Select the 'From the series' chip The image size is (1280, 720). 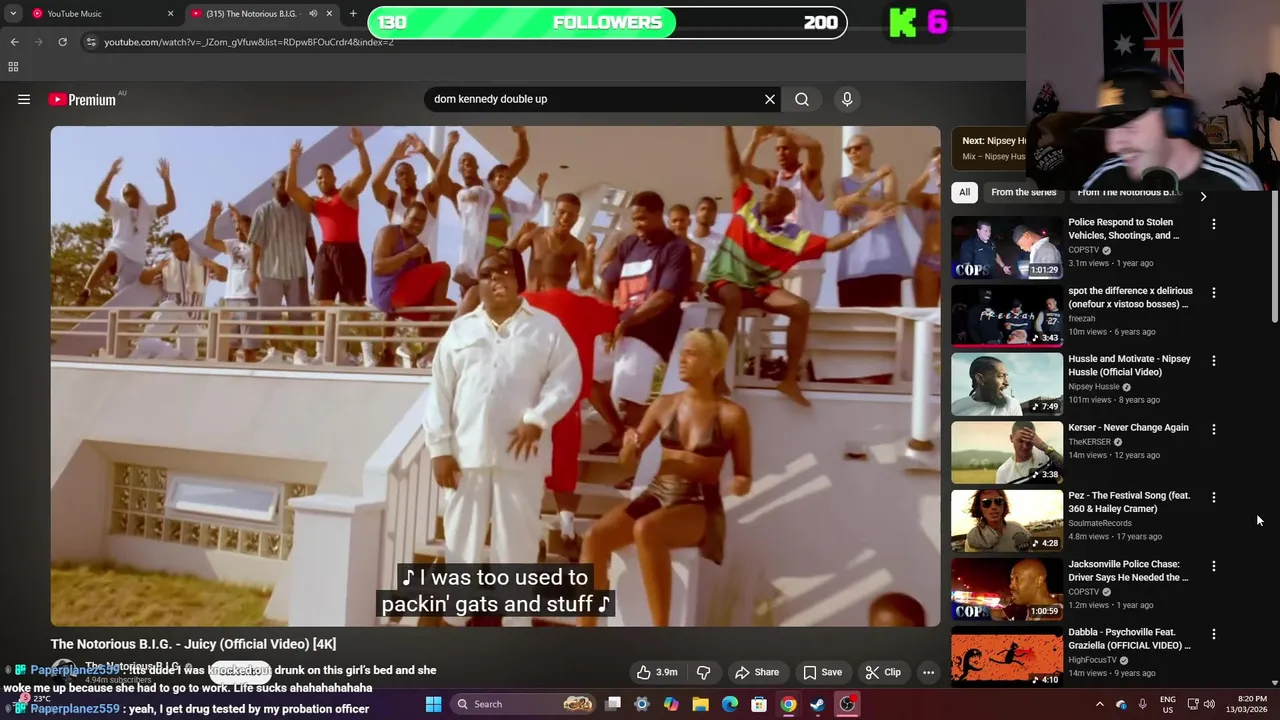(1023, 192)
